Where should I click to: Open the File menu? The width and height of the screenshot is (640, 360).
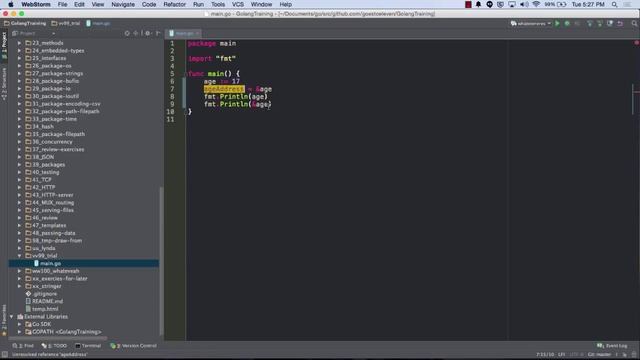(62, 4)
